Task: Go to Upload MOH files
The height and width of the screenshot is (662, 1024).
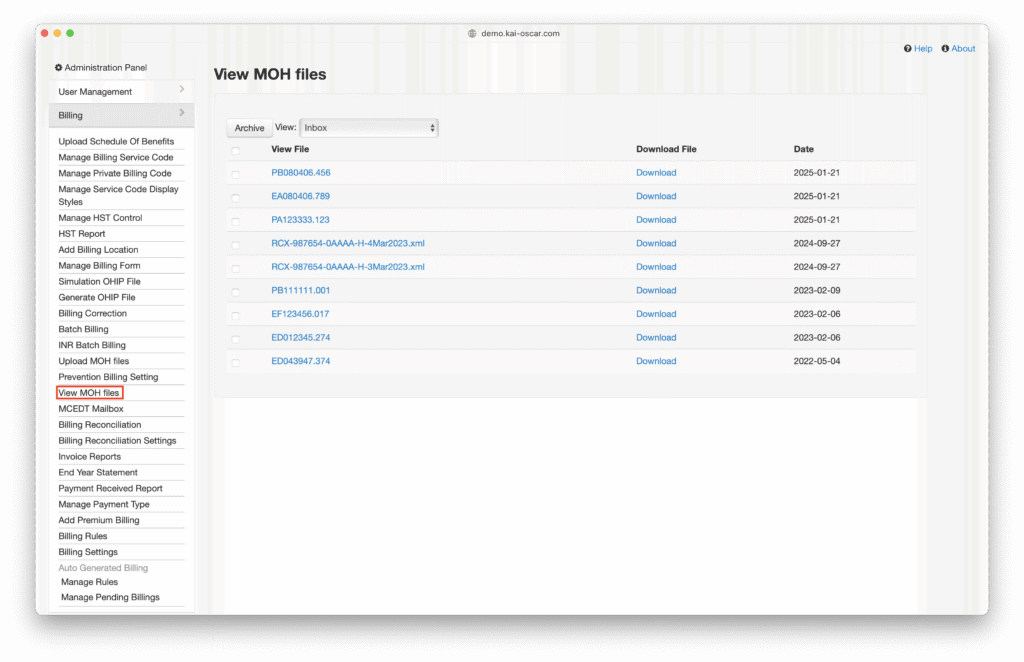Action: pos(94,361)
